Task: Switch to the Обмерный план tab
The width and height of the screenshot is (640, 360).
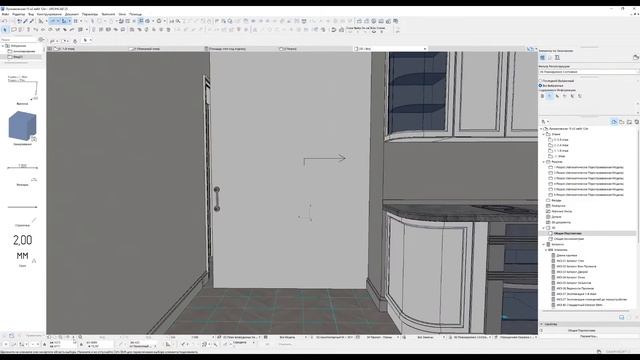Action: click(148, 49)
